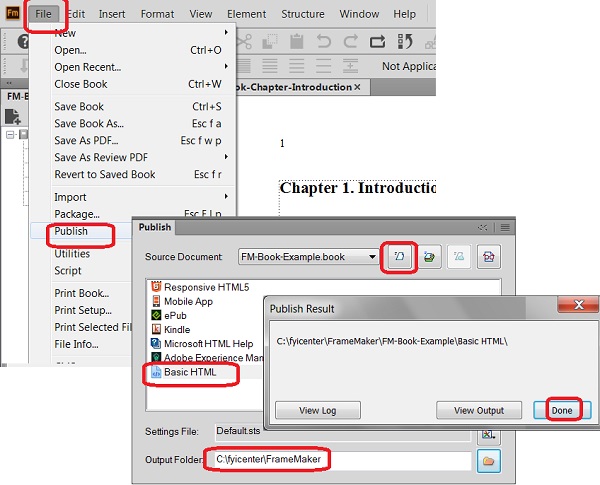Click the Paste clipboard toolbar icon
The image size is (600, 485).
click(x=297, y=41)
